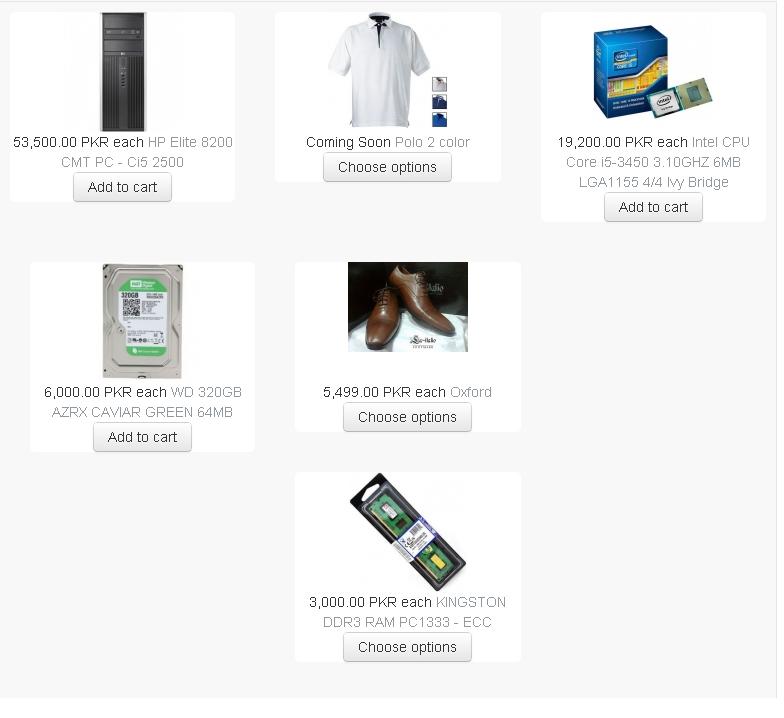Add WD 320GB Caviar Green to cart
This screenshot has height=718, width=784.
[142, 437]
